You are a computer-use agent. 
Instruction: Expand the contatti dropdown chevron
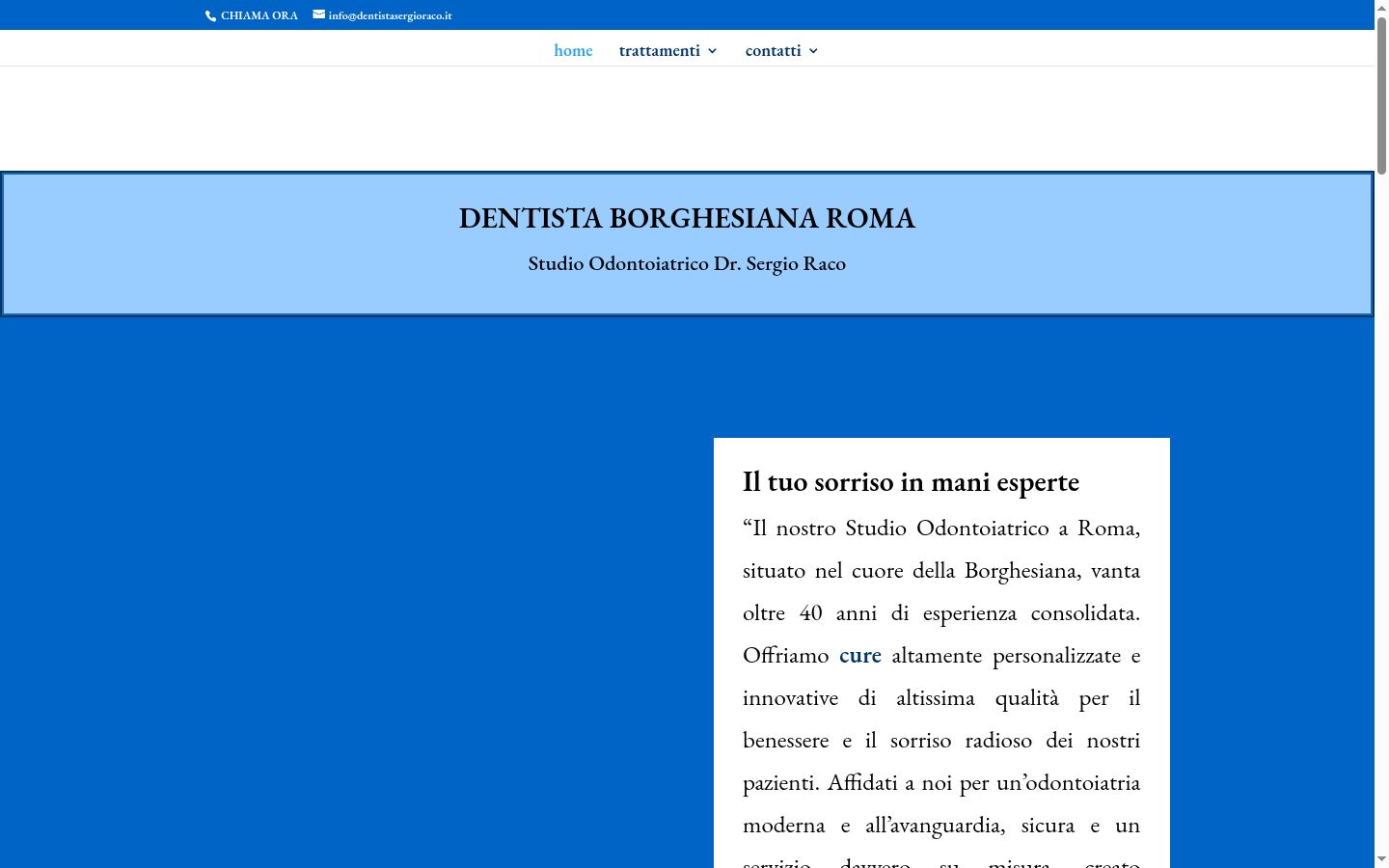click(x=813, y=51)
